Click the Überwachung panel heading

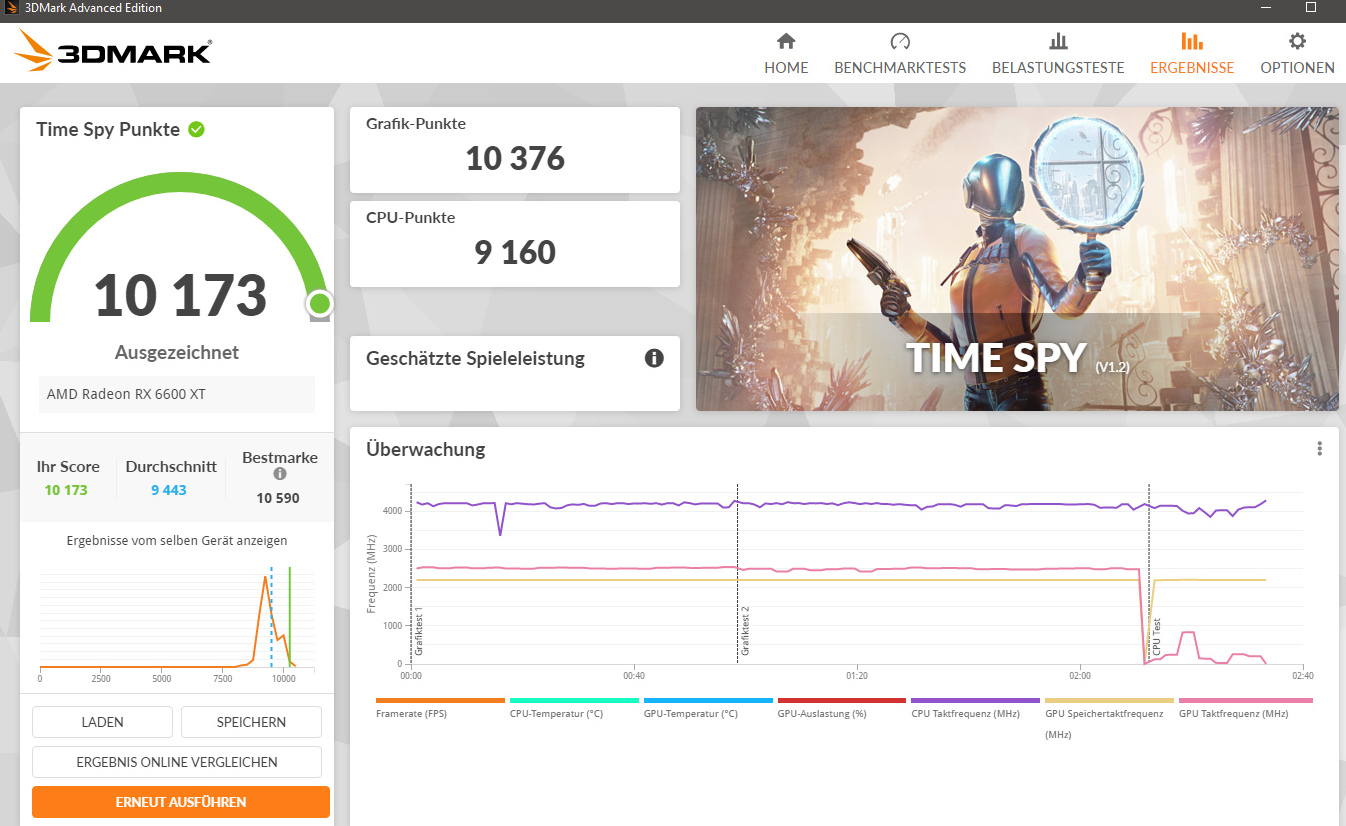click(426, 449)
